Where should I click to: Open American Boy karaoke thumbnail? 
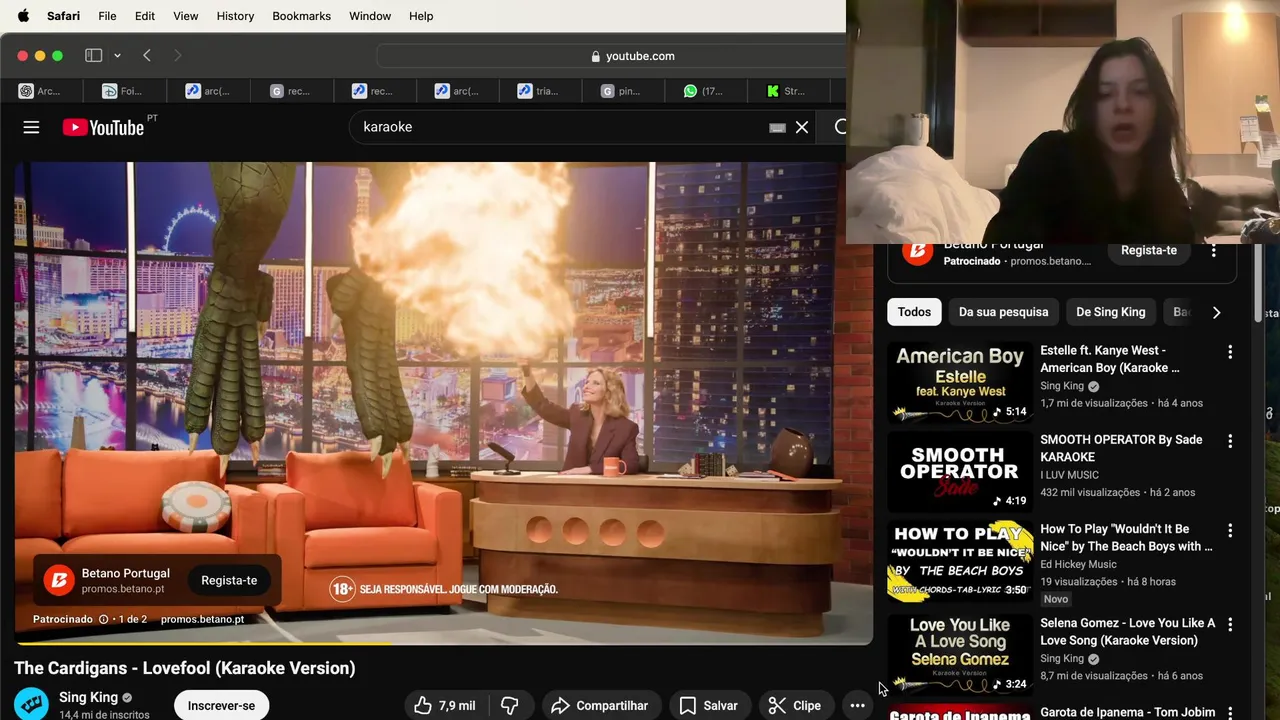tap(960, 383)
